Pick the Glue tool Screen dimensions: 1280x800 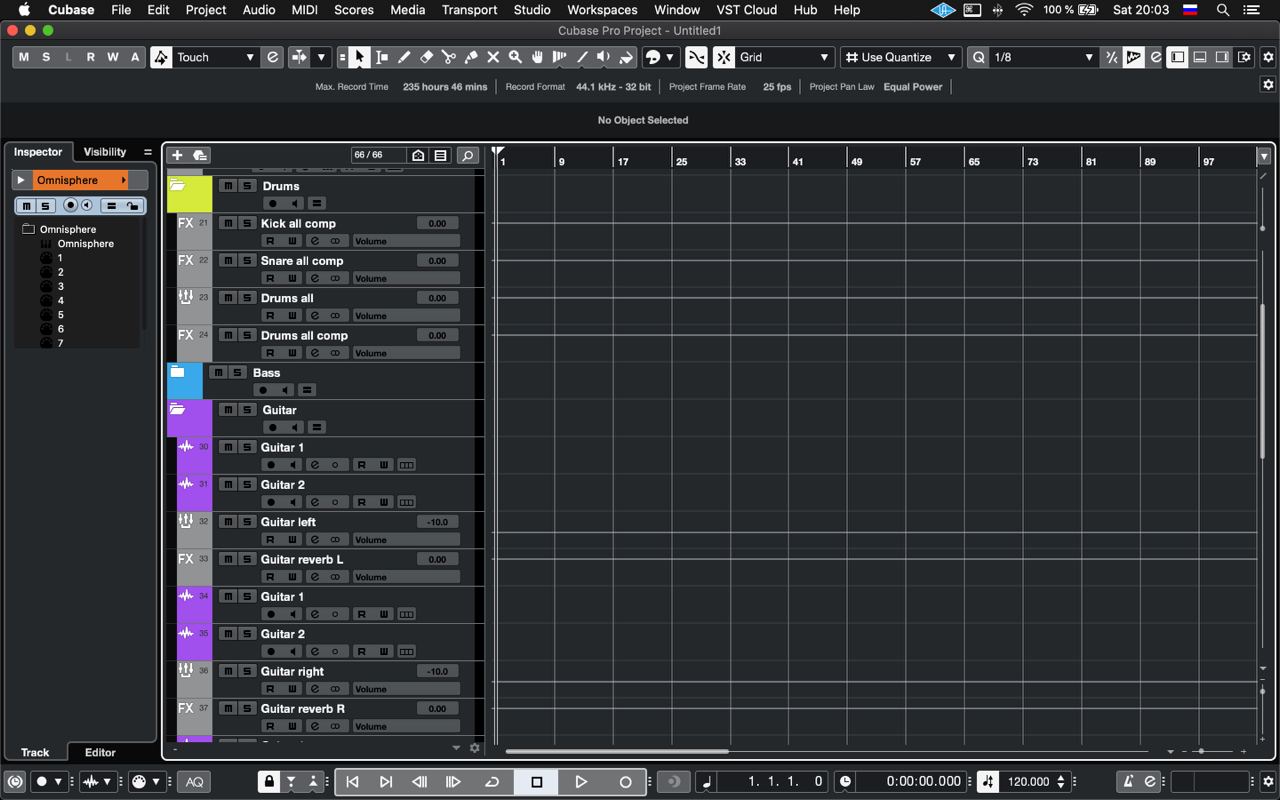(x=471, y=57)
